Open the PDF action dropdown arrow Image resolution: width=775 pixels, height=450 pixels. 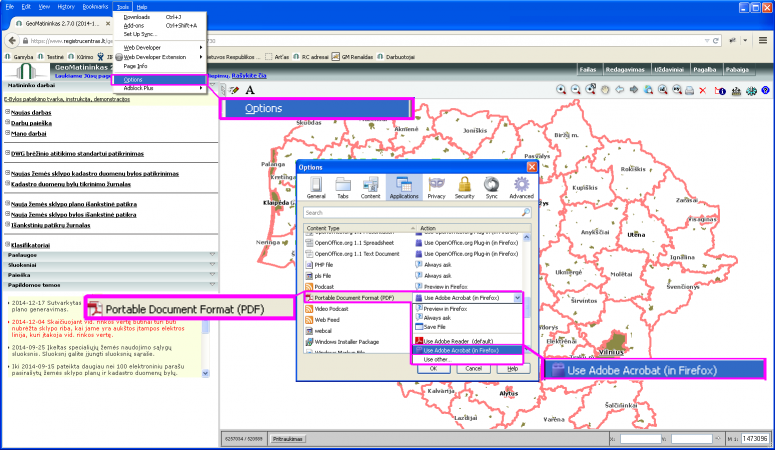[x=517, y=298]
